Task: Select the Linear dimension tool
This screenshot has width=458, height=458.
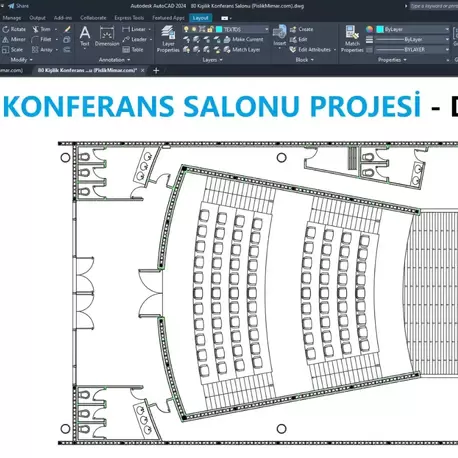Action: coord(134,29)
